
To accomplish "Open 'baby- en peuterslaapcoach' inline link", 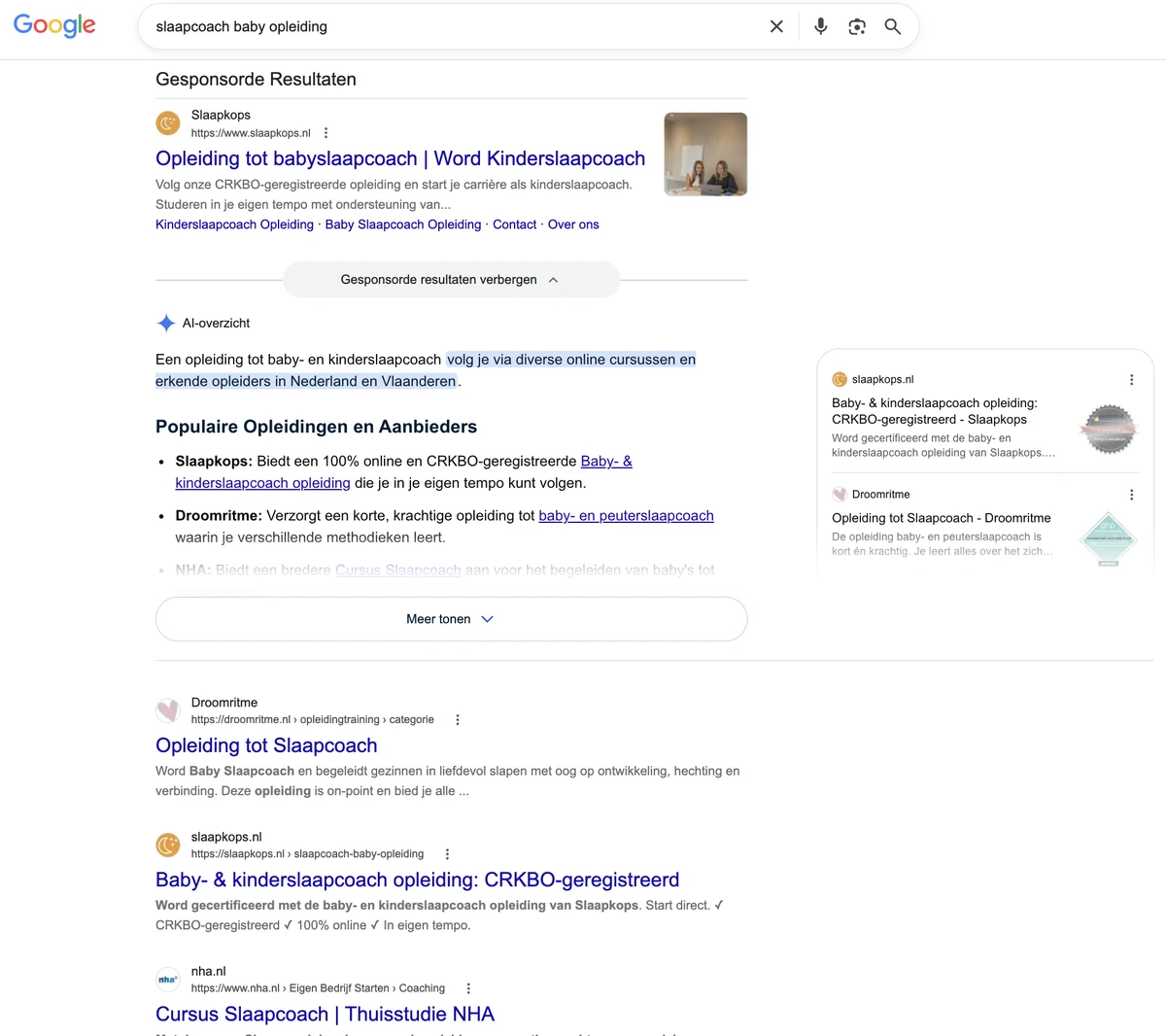I will pos(626,516).
